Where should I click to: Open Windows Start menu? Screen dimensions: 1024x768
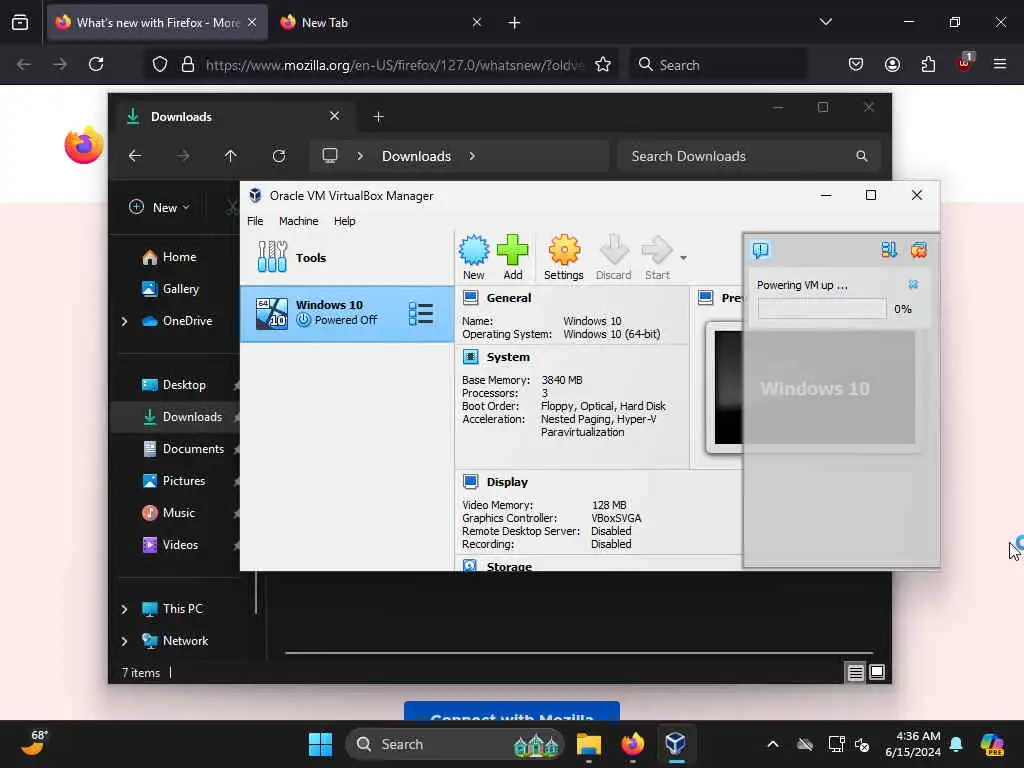coord(320,744)
